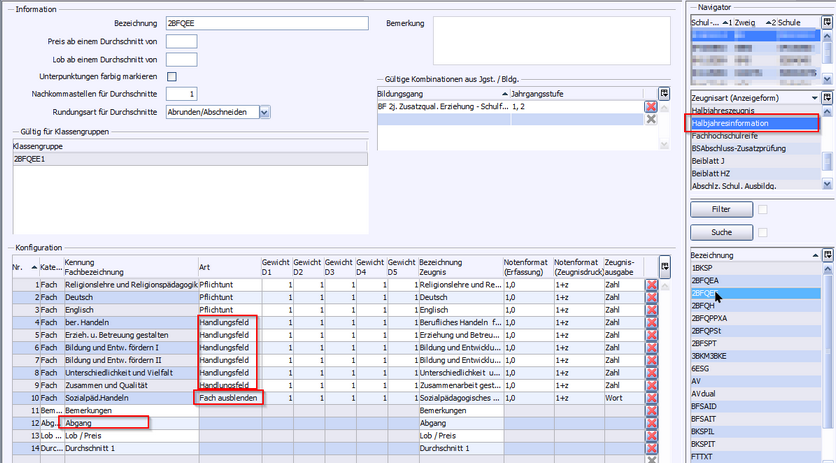Select Fachhochschulreife in Zeugnisart list
836x463 pixels.
[x=726, y=135]
